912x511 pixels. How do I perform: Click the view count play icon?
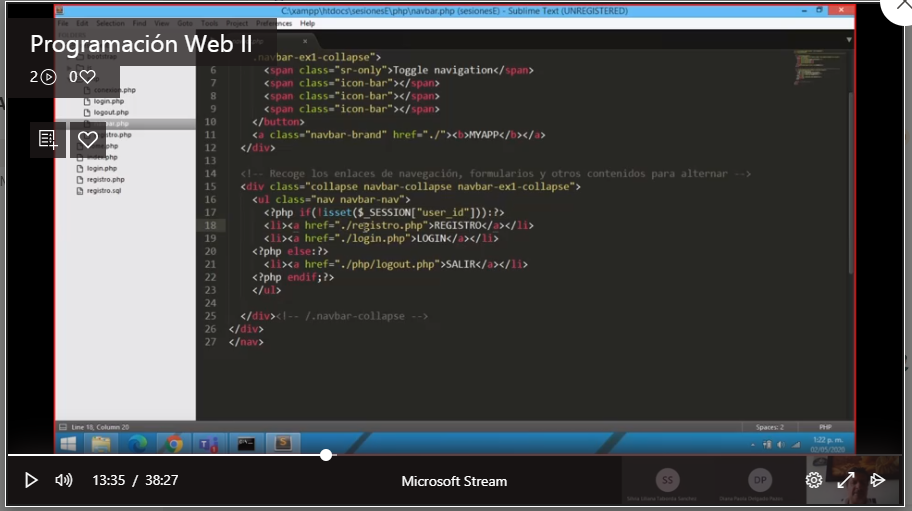coord(49,77)
